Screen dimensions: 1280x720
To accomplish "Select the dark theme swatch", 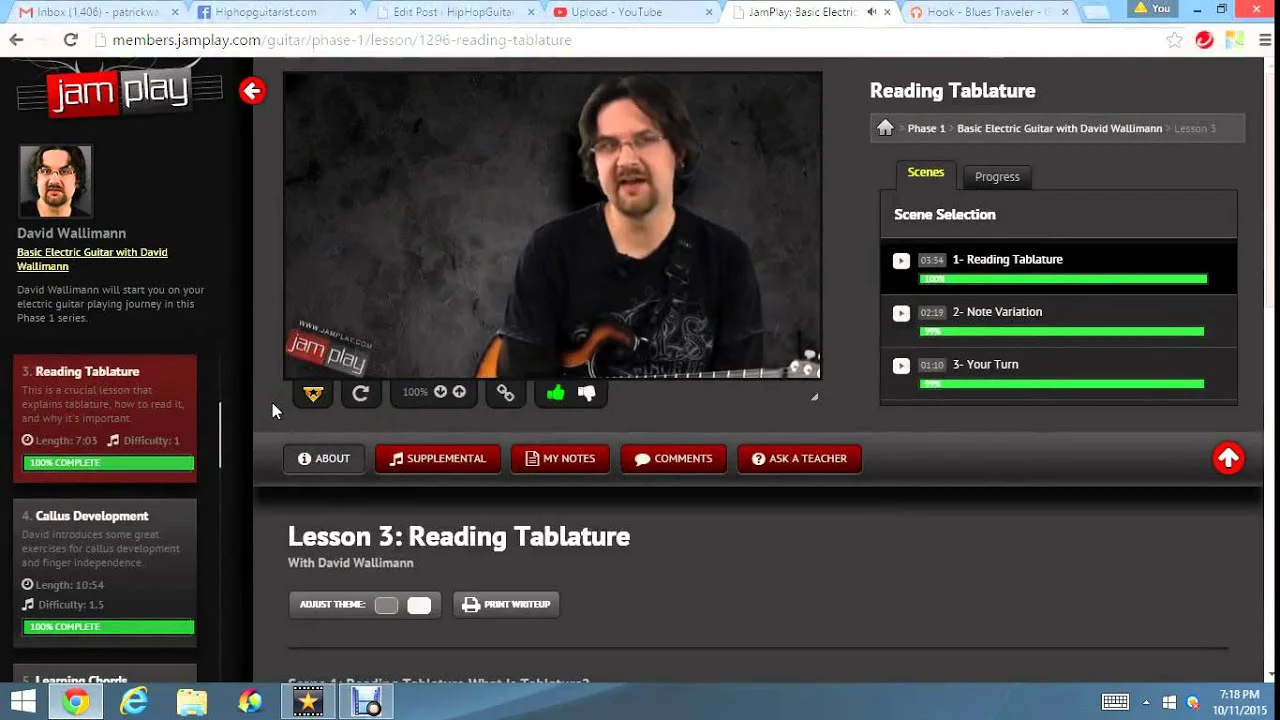I will [386, 605].
